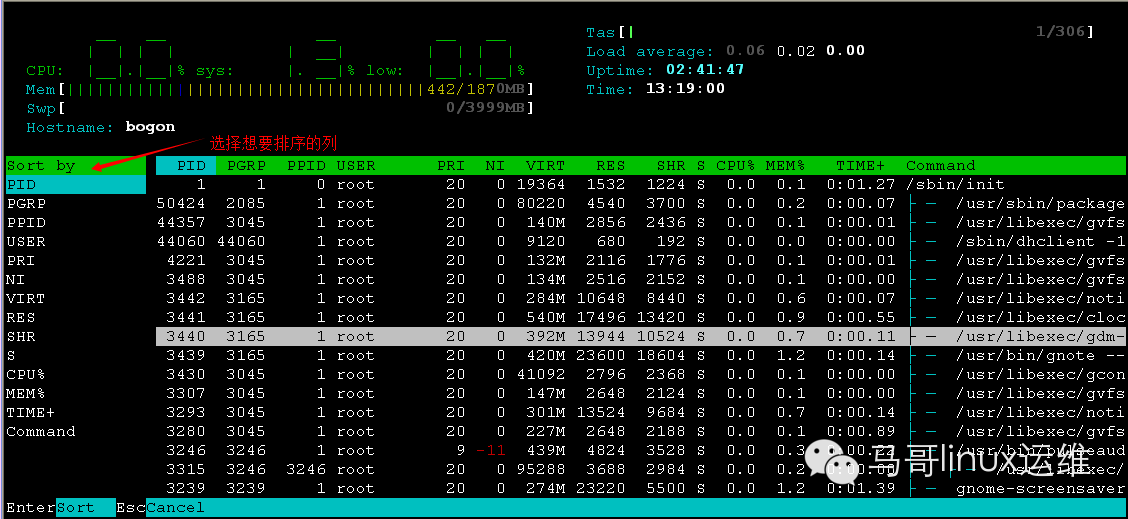Select process row with PID 50424

pos(641,204)
